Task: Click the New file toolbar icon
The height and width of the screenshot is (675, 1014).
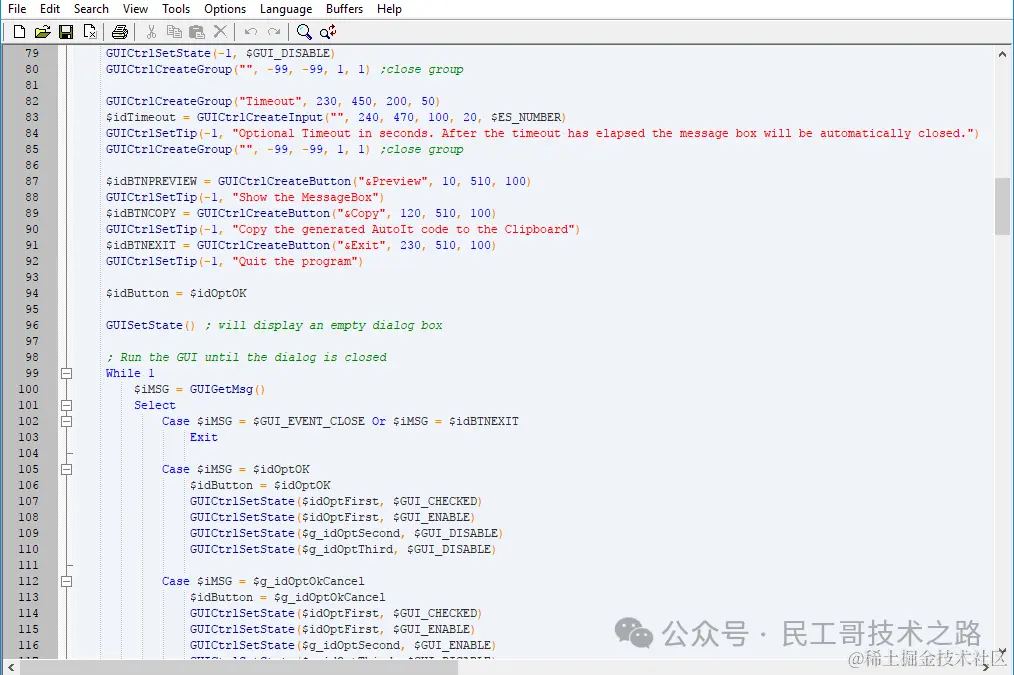Action: (x=19, y=31)
